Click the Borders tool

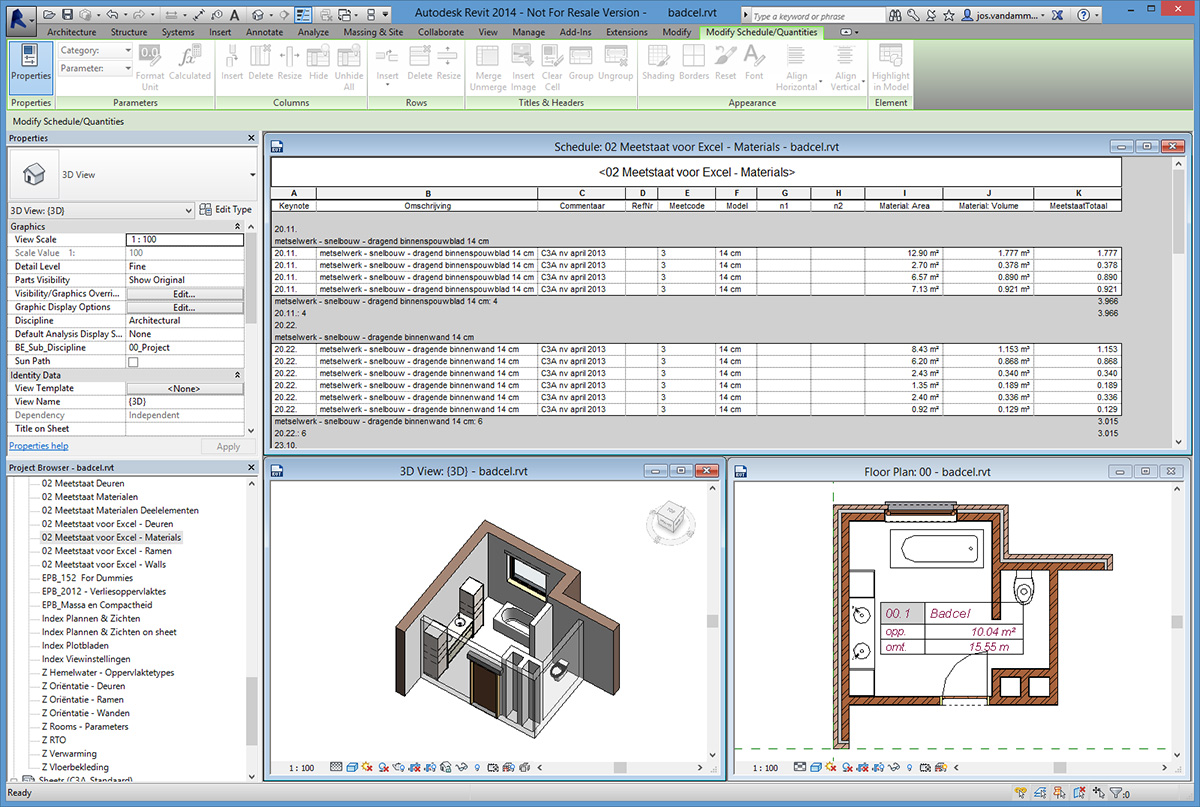click(x=694, y=62)
